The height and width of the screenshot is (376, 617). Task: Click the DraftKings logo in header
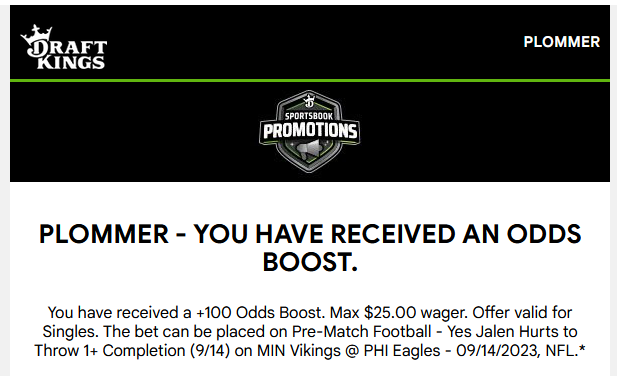click(x=64, y=47)
